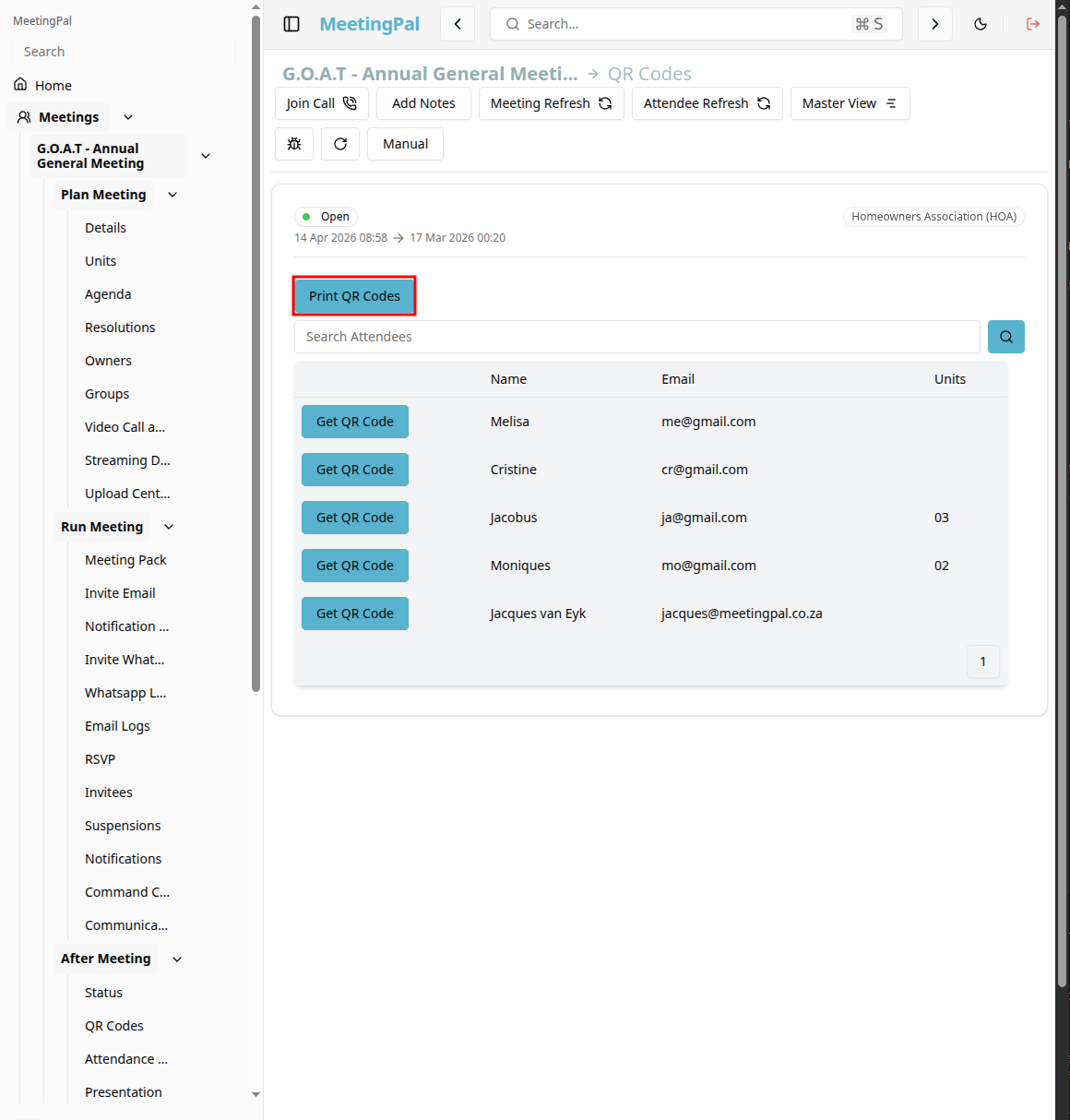This screenshot has height=1120, width=1070.
Task: Open the Agenda page
Action: [108, 294]
